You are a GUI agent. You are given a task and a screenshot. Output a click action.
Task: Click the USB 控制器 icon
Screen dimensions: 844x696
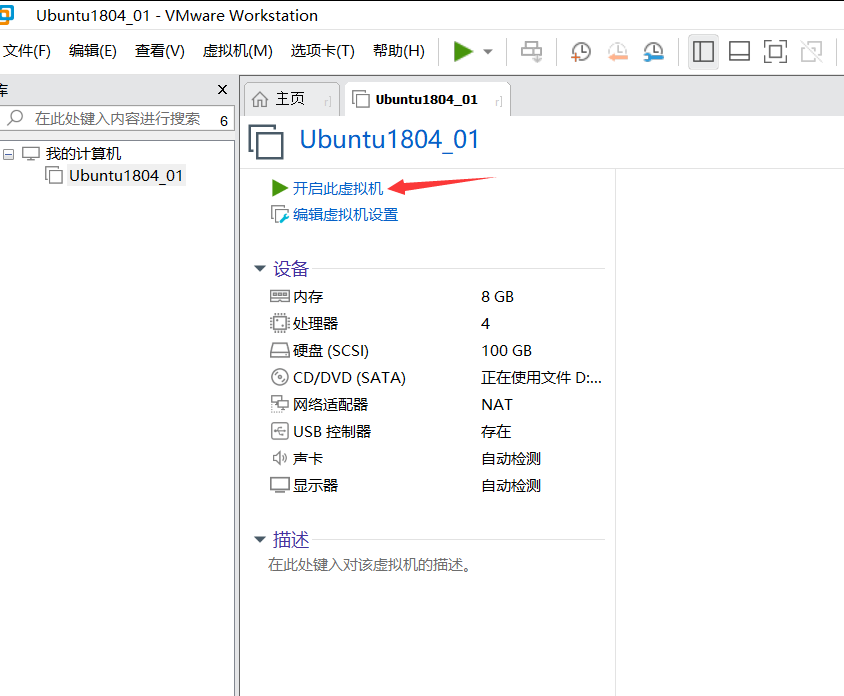click(x=279, y=431)
